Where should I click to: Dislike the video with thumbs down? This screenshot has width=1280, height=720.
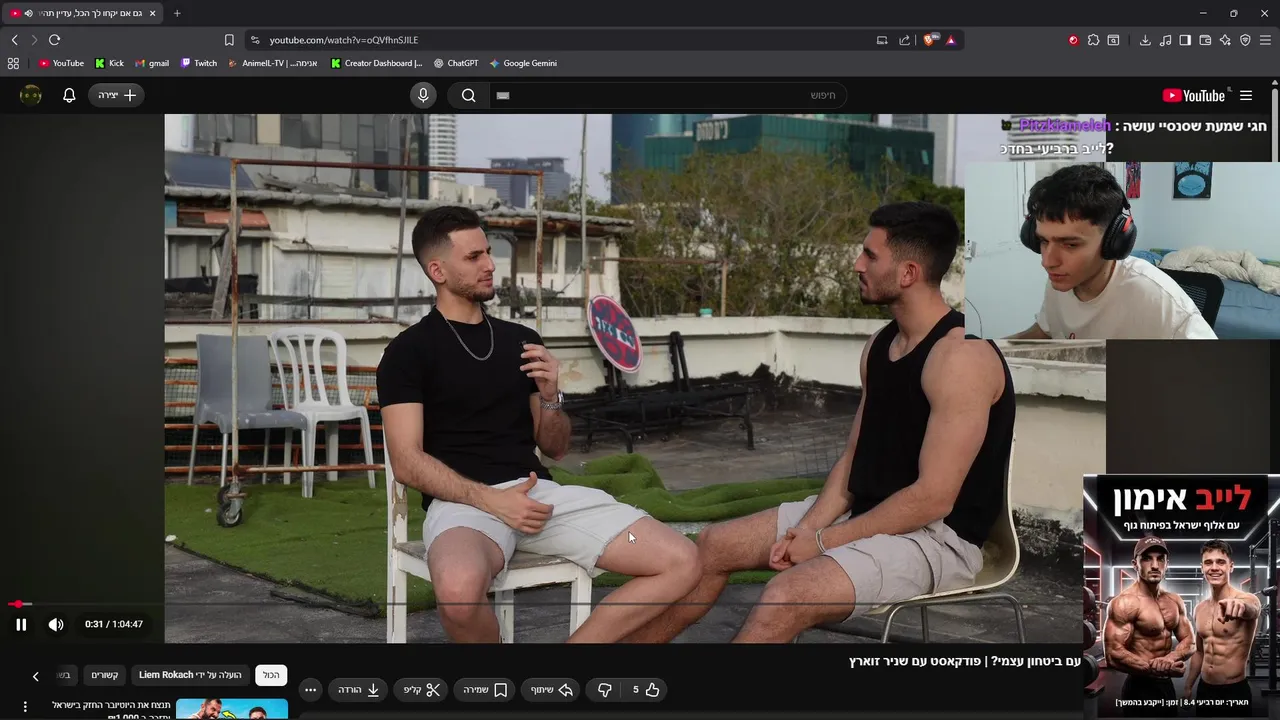pyautogui.click(x=604, y=689)
